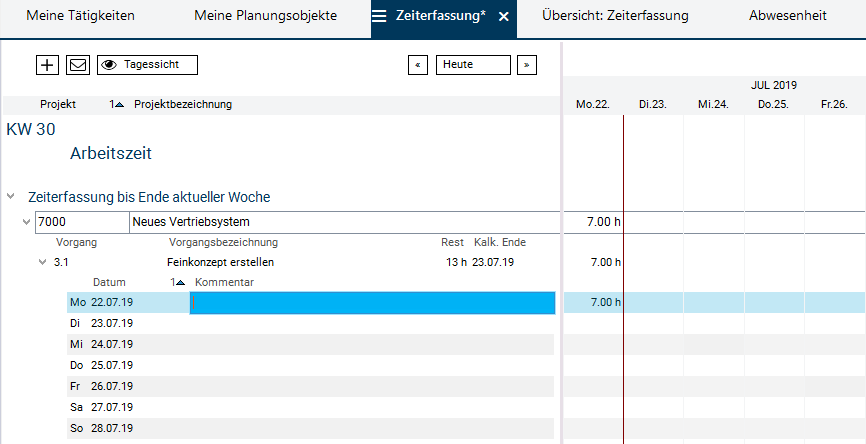The image size is (866, 444).
Task: Go to next week with » arrow
Action: [x=527, y=65]
